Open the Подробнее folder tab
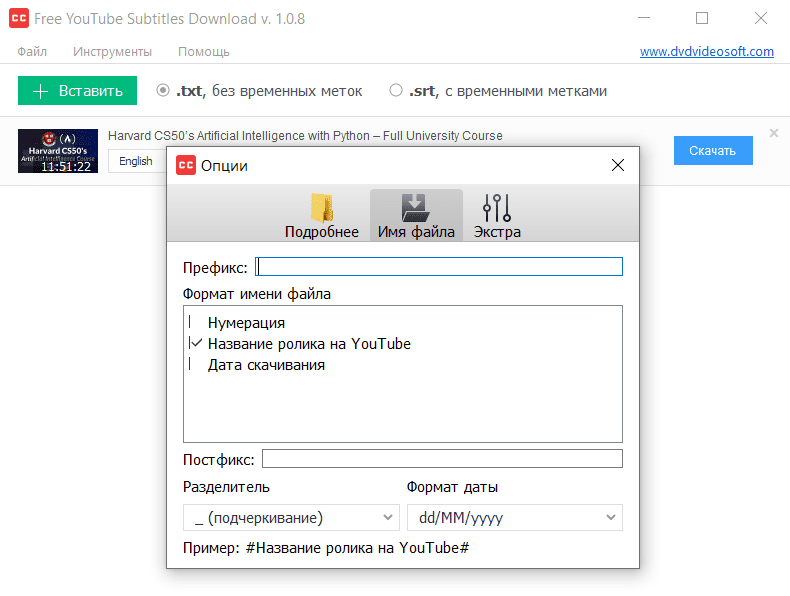Screen dimensions: 790x596 click(321, 216)
